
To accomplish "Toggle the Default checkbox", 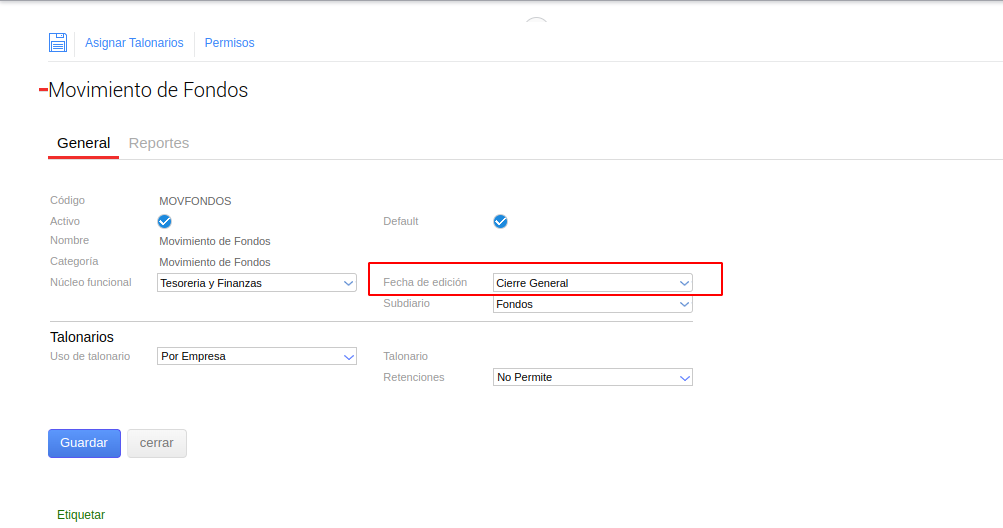I will (500, 221).
